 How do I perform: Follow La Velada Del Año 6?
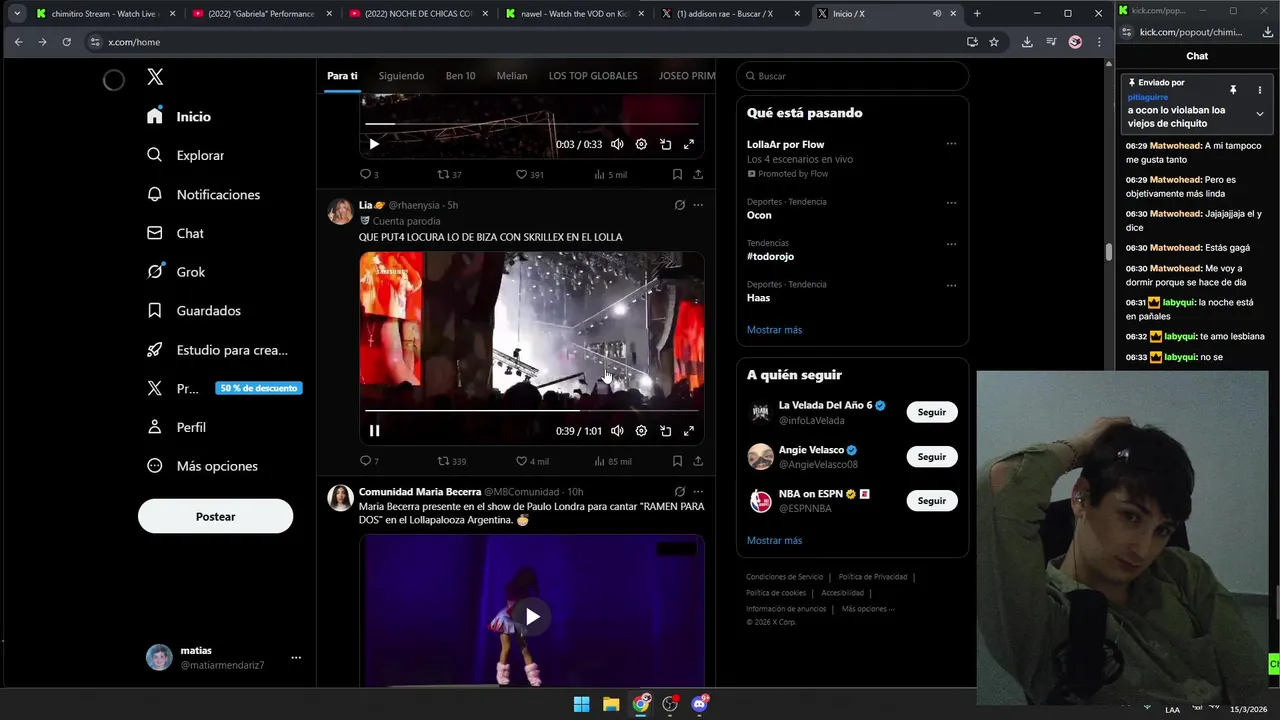932,412
